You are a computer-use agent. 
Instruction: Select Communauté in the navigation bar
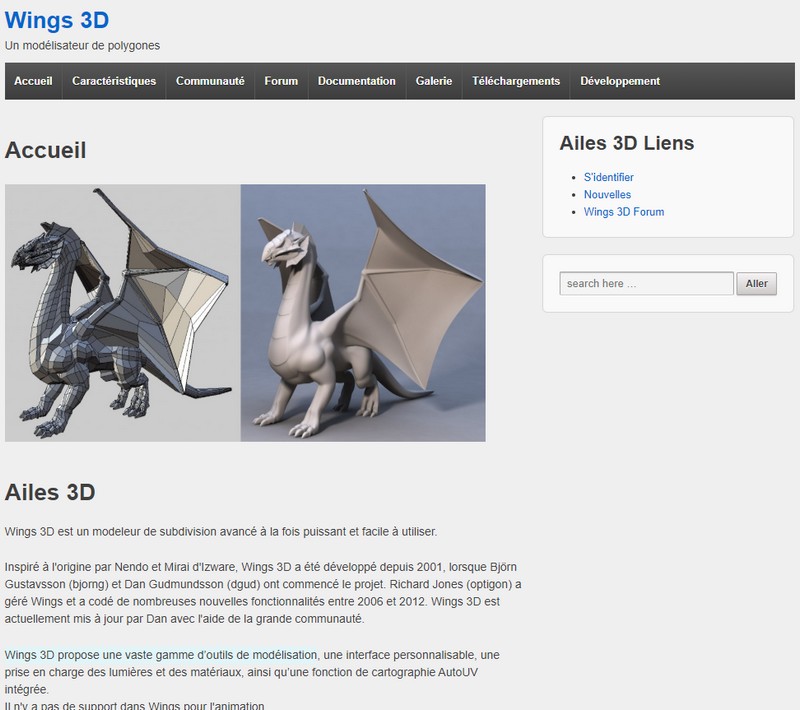tap(210, 81)
